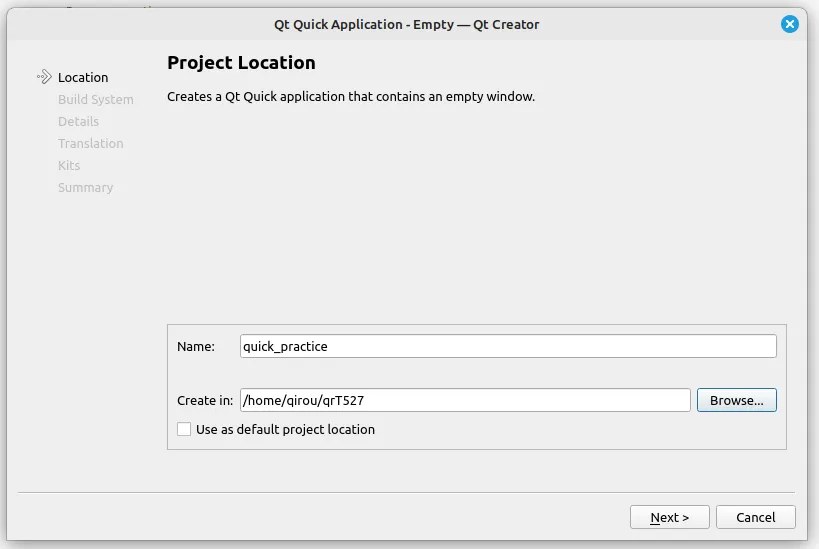Click the dialog title 'Qt Quick Application - Empty'
This screenshot has height=549, width=819.
pos(406,25)
